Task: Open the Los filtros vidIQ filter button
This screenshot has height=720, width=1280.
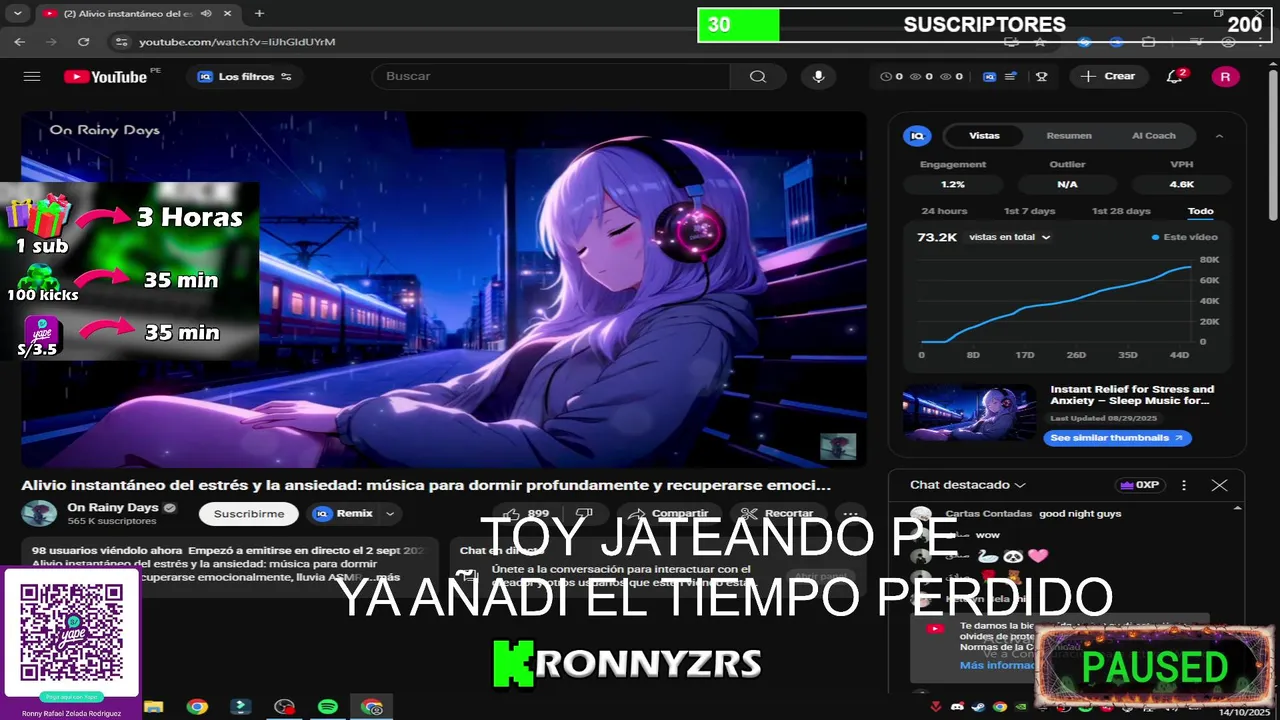Action: 245,77
